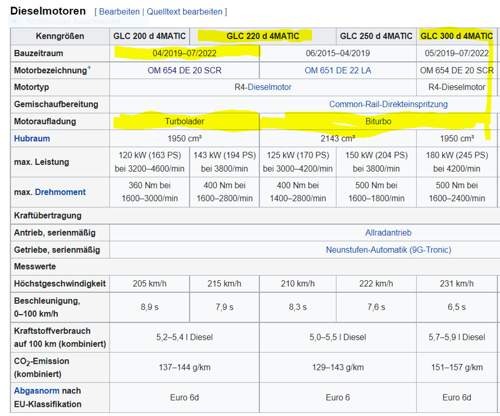Select the 8,3 s acceleration cell

click(298, 307)
